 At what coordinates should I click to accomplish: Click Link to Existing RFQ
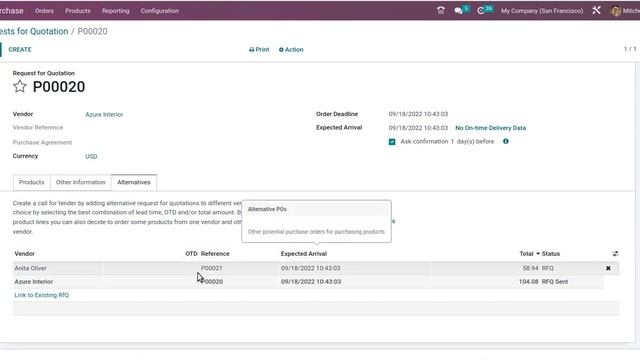point(42,295)
